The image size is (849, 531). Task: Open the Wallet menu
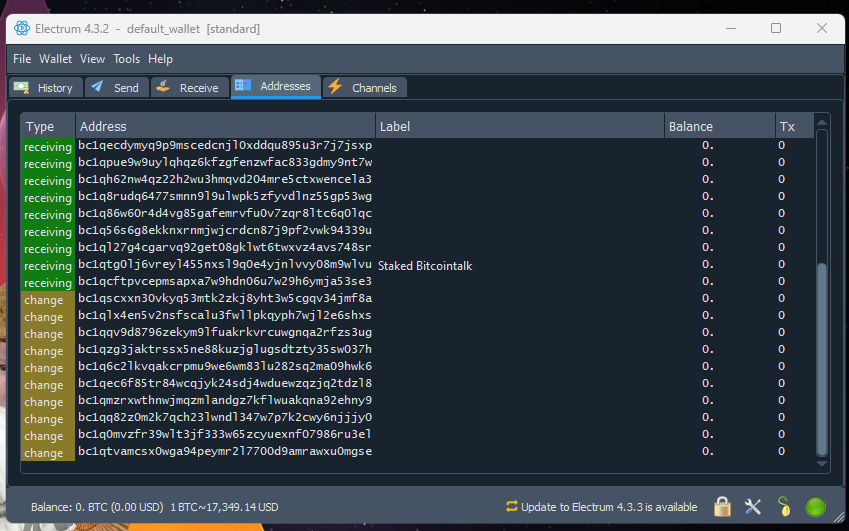(x=55, y=59)
